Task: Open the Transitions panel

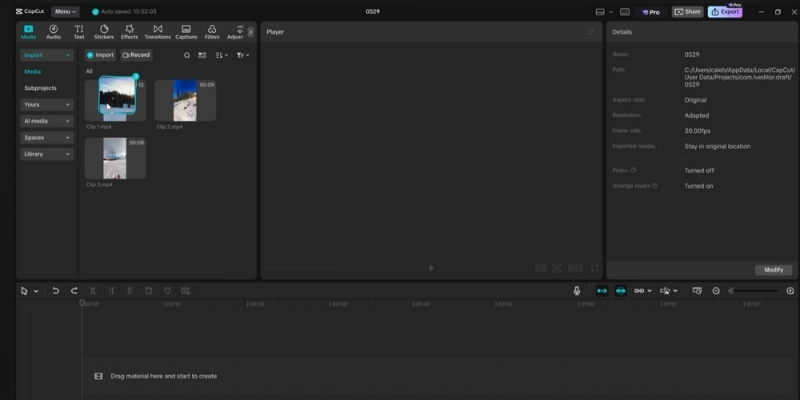Action: [x=157, y=31]
